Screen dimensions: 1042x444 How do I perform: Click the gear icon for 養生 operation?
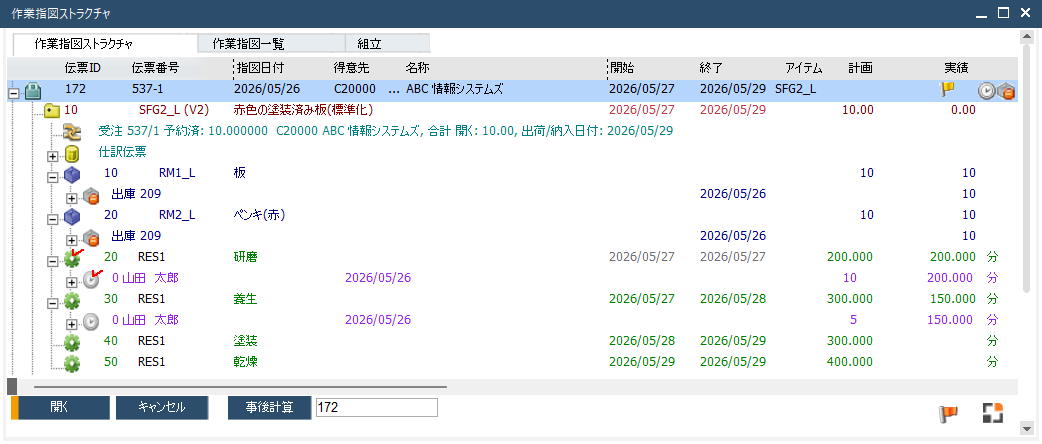[72, 301]
